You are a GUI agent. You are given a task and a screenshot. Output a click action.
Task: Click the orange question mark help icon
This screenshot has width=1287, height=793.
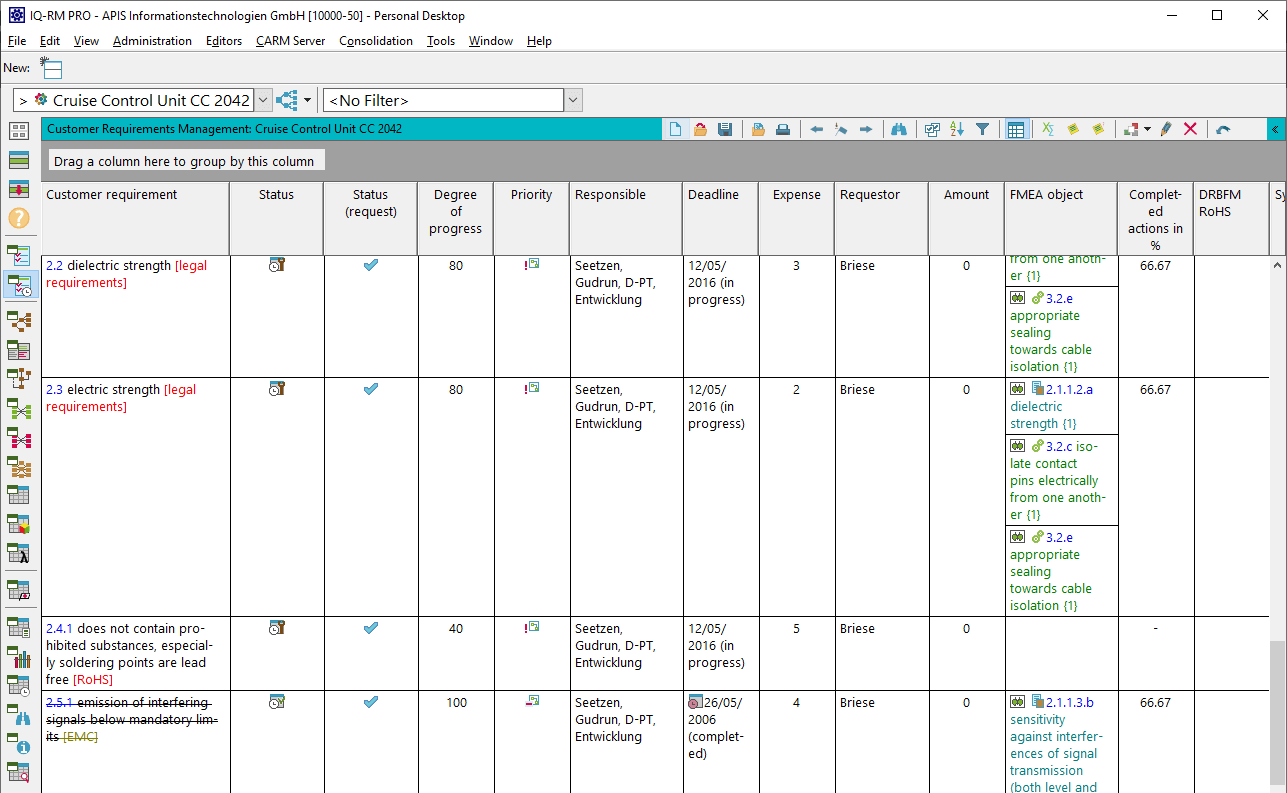coord(19,218)
